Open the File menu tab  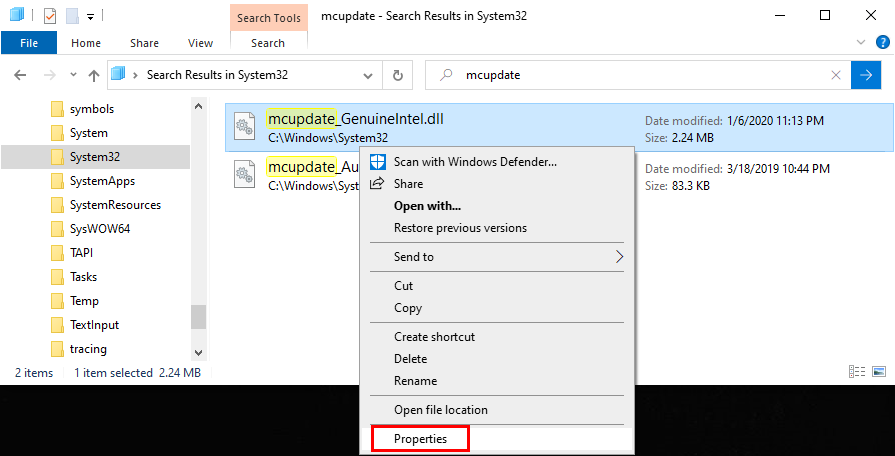click(x=29, y=43)
